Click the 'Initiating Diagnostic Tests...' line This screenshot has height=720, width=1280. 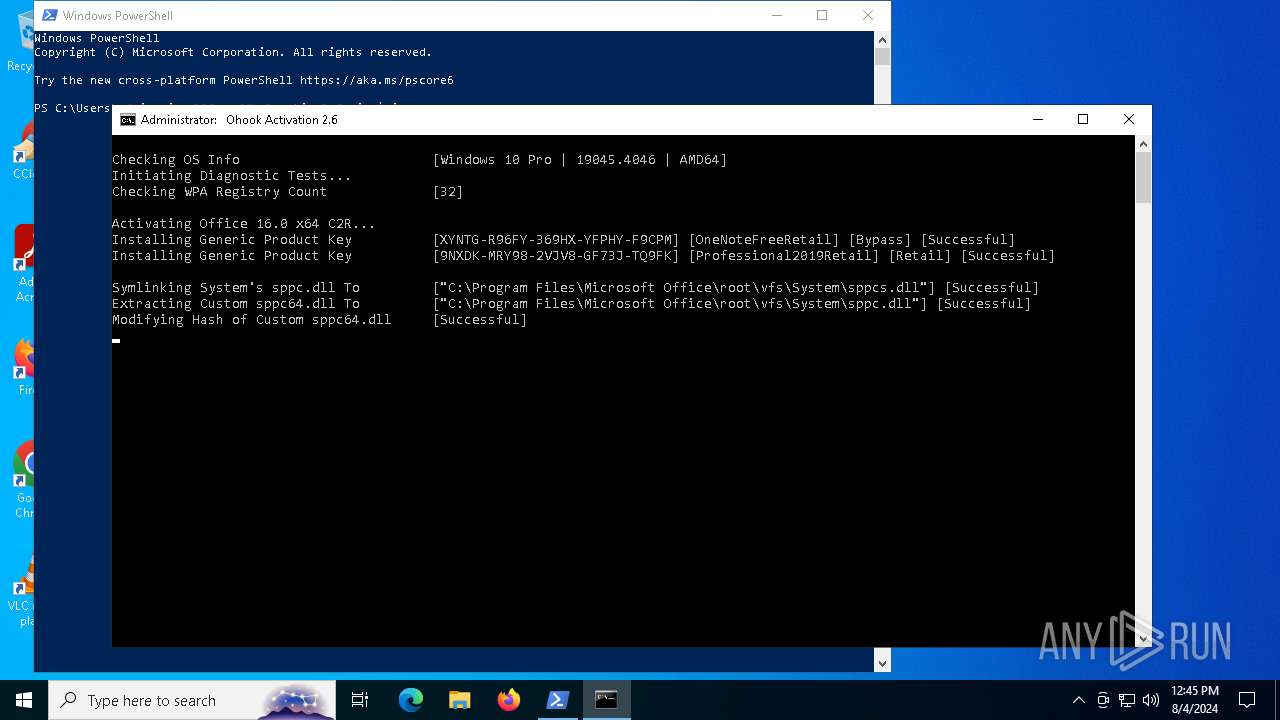pos(232,176)
